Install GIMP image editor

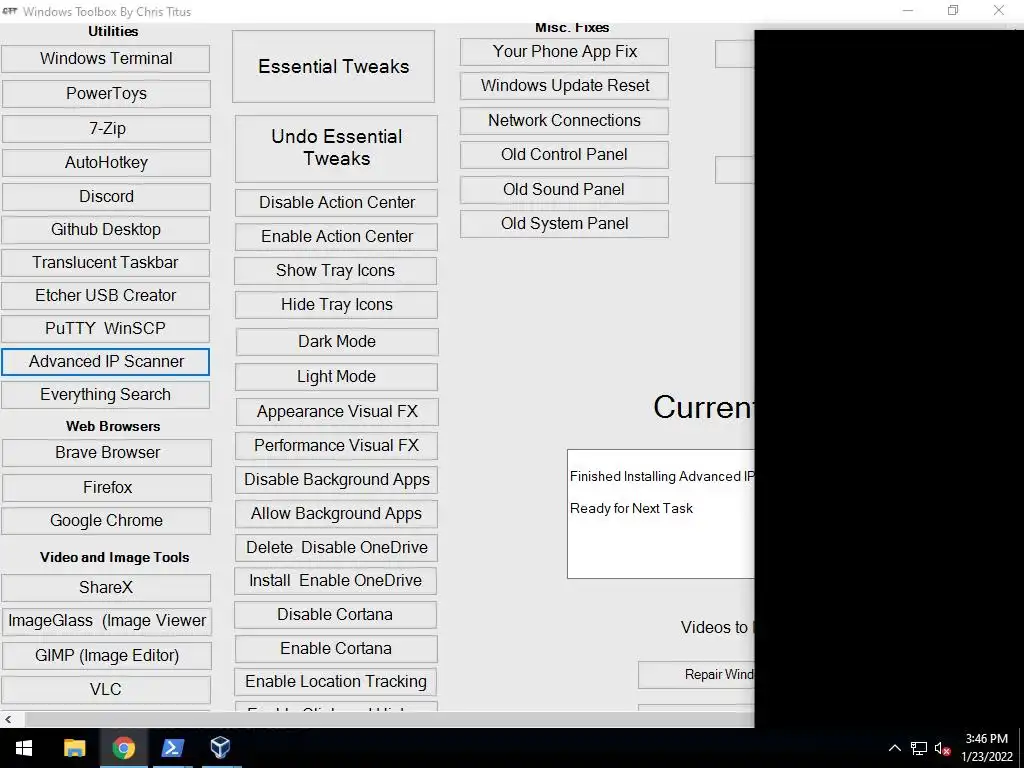106,656
